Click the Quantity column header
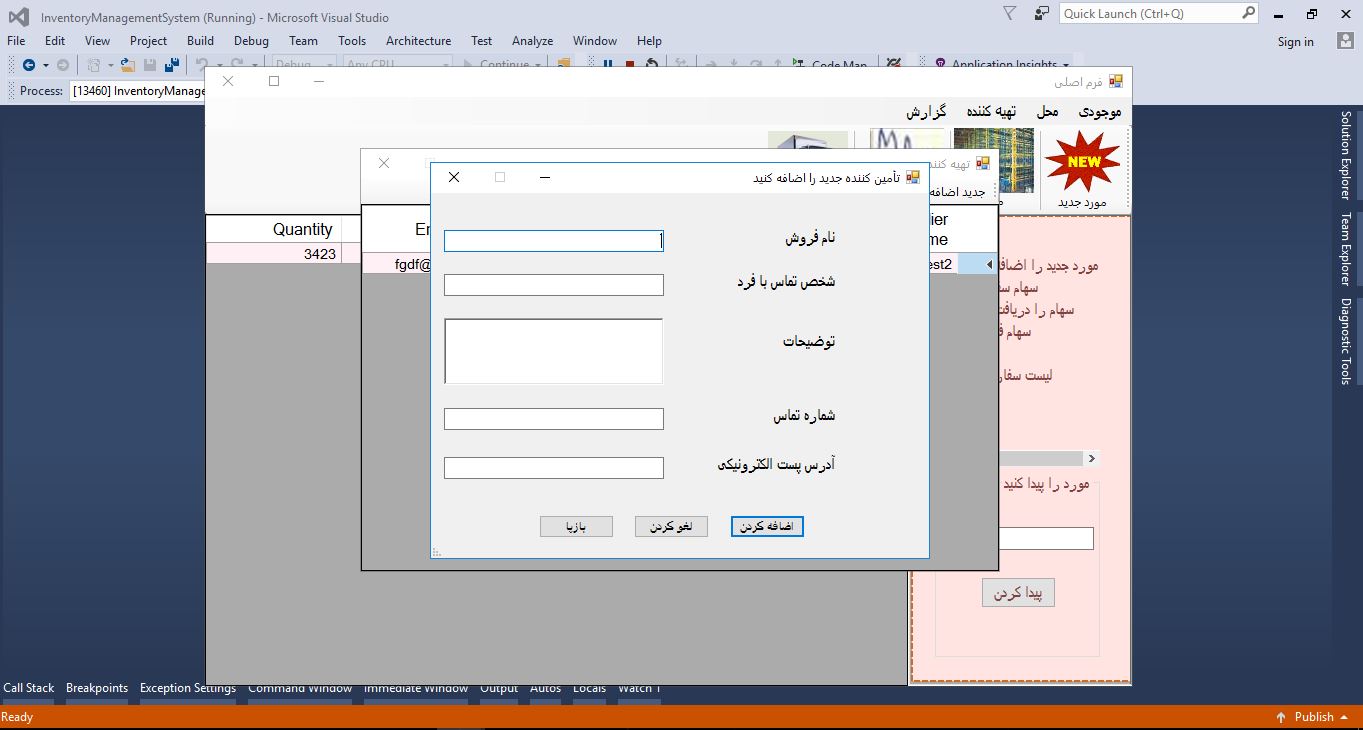The width and height of the screenshot is (1363, 730). pos(274,229)
